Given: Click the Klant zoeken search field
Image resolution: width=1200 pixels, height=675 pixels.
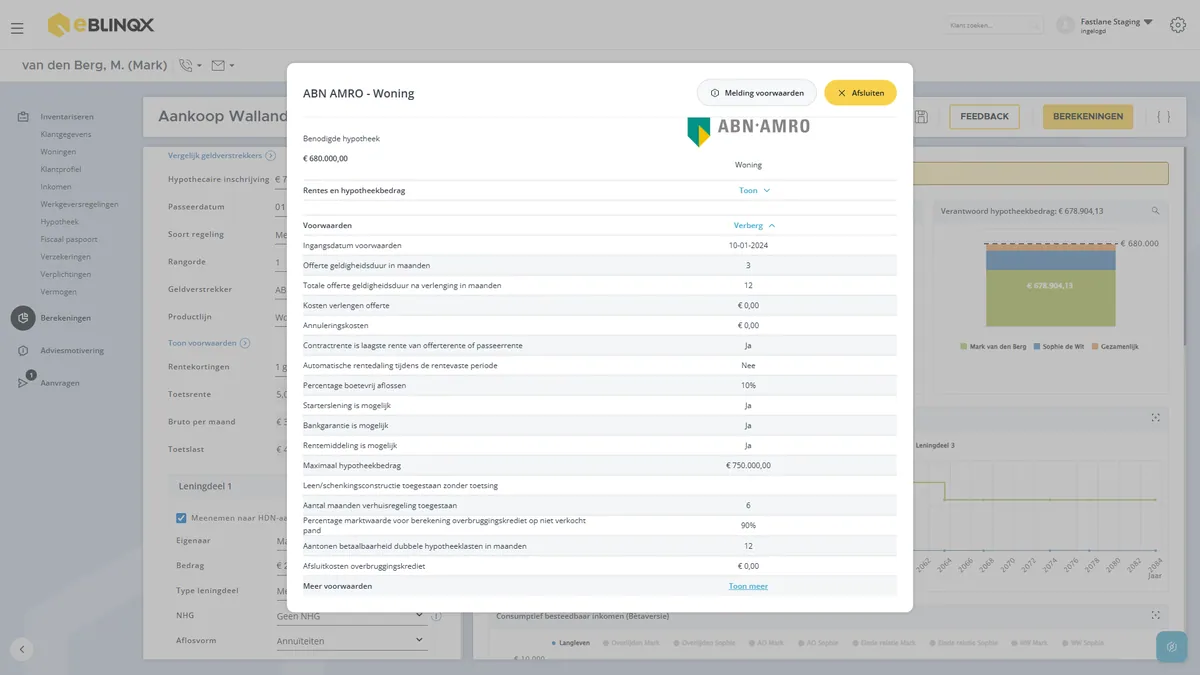Looking at the screenshot, I should coord(994,25).
